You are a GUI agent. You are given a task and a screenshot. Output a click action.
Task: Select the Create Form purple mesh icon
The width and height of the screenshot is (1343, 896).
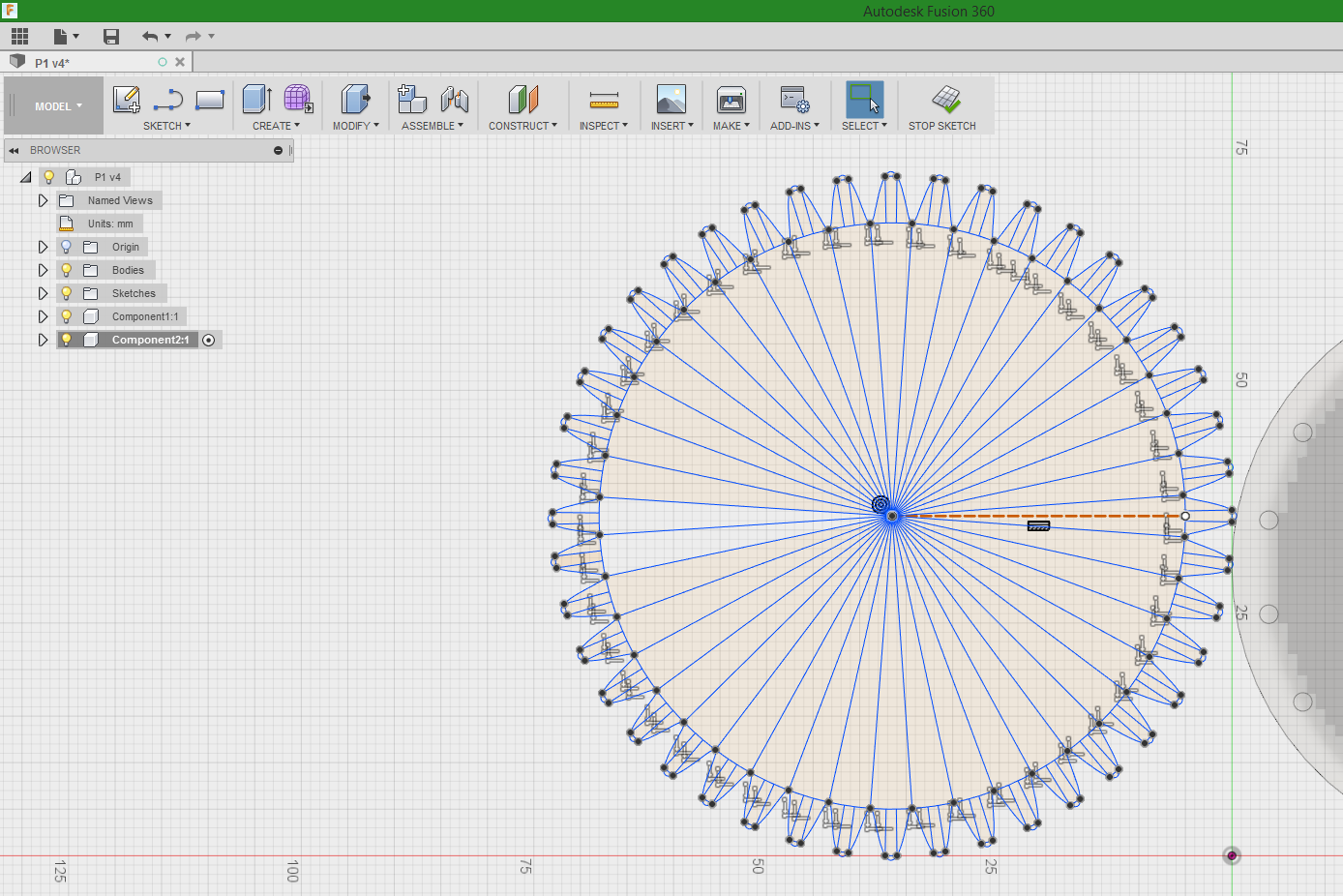pos(298,99)
